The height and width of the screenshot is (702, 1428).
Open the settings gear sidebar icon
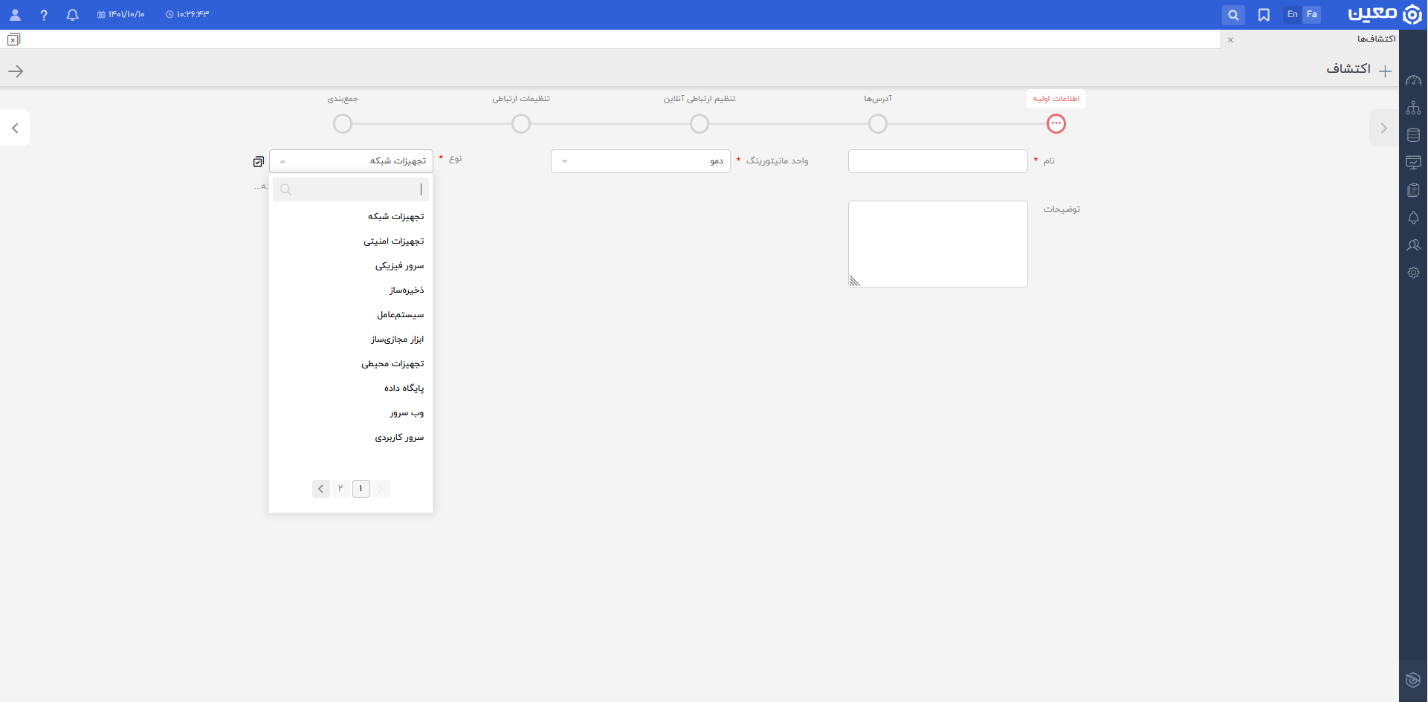tap(1413, 272)
